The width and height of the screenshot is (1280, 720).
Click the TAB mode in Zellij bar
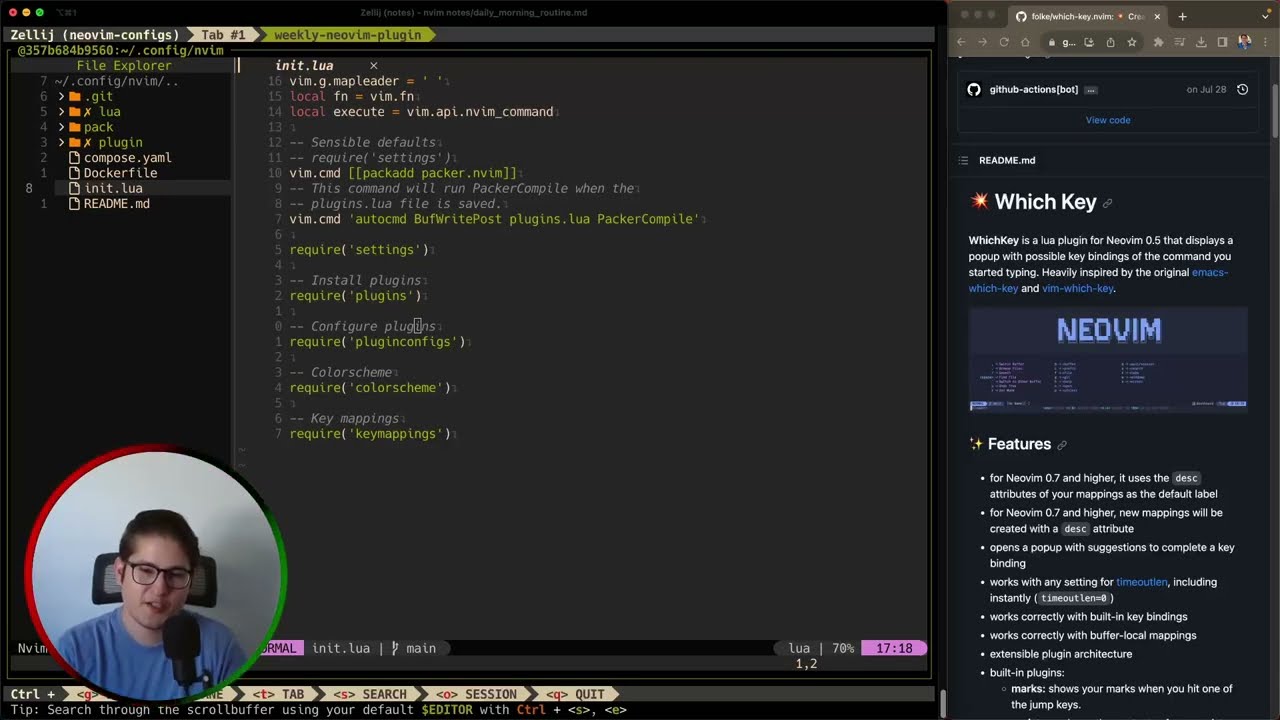coord(278,694)
